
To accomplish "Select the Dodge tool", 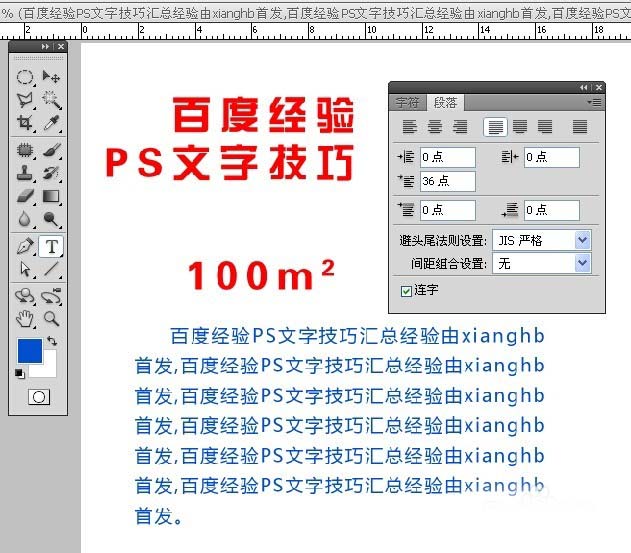I will coord(51,219).
